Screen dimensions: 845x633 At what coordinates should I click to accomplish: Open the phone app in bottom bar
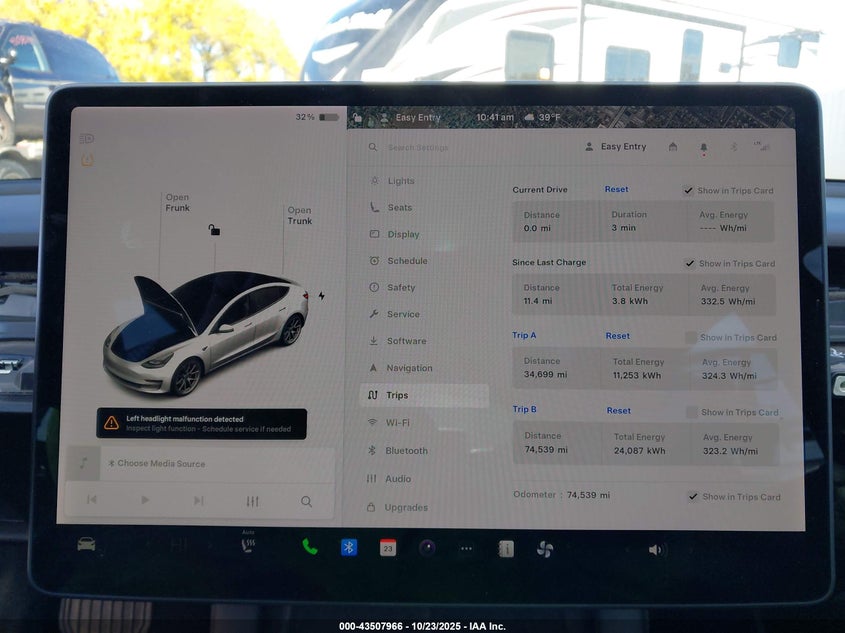310,547
